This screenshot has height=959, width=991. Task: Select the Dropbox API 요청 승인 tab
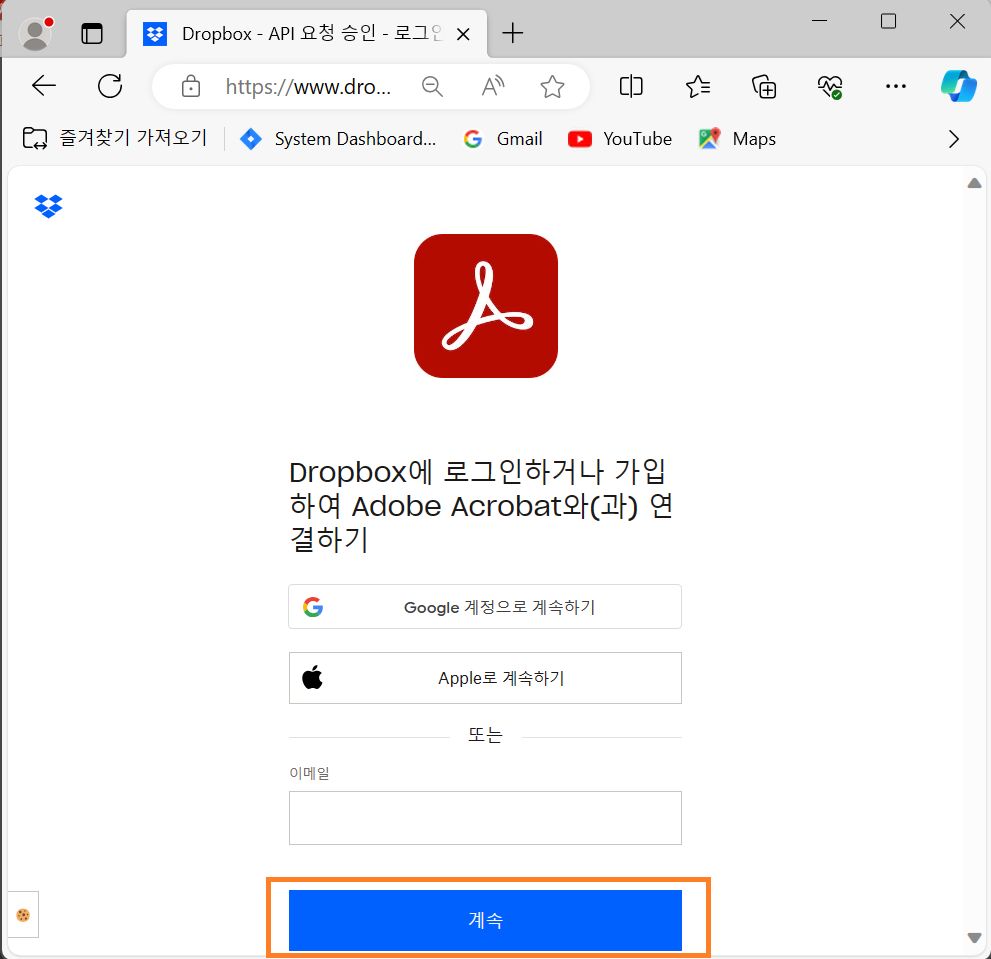coord(300,33)
